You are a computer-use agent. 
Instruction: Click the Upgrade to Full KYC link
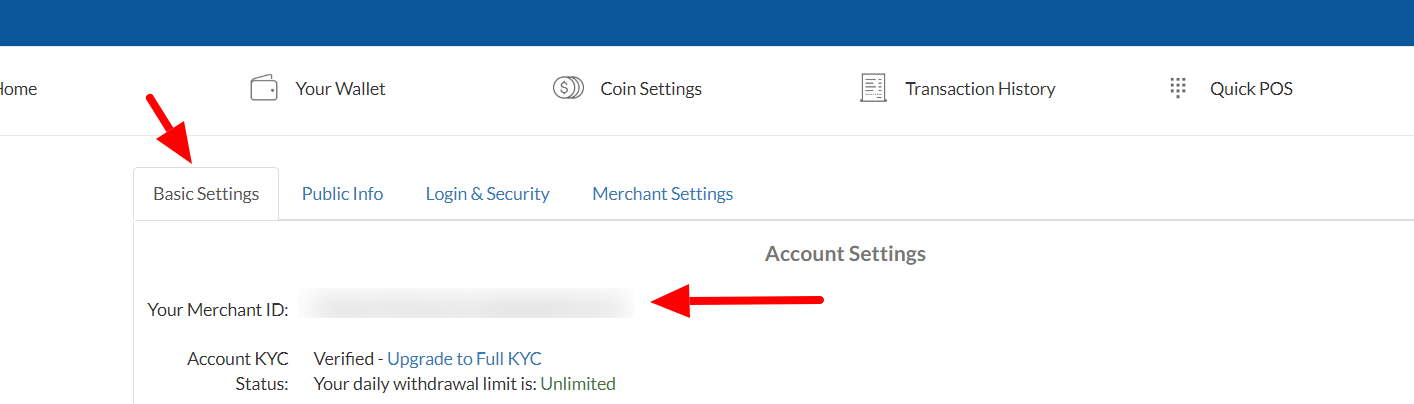(464, 359)
